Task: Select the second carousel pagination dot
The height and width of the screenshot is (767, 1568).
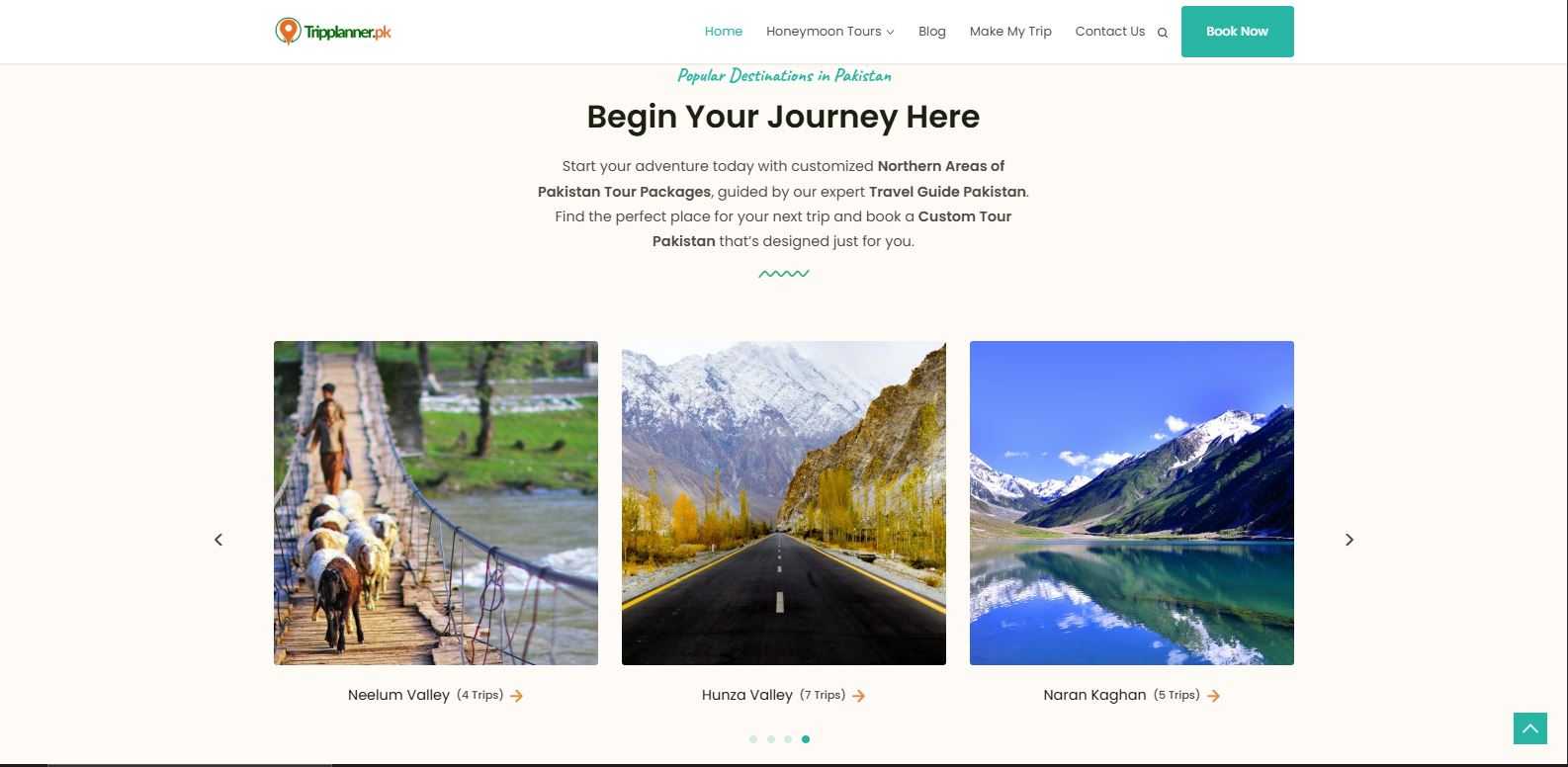Action: (771, 739)
